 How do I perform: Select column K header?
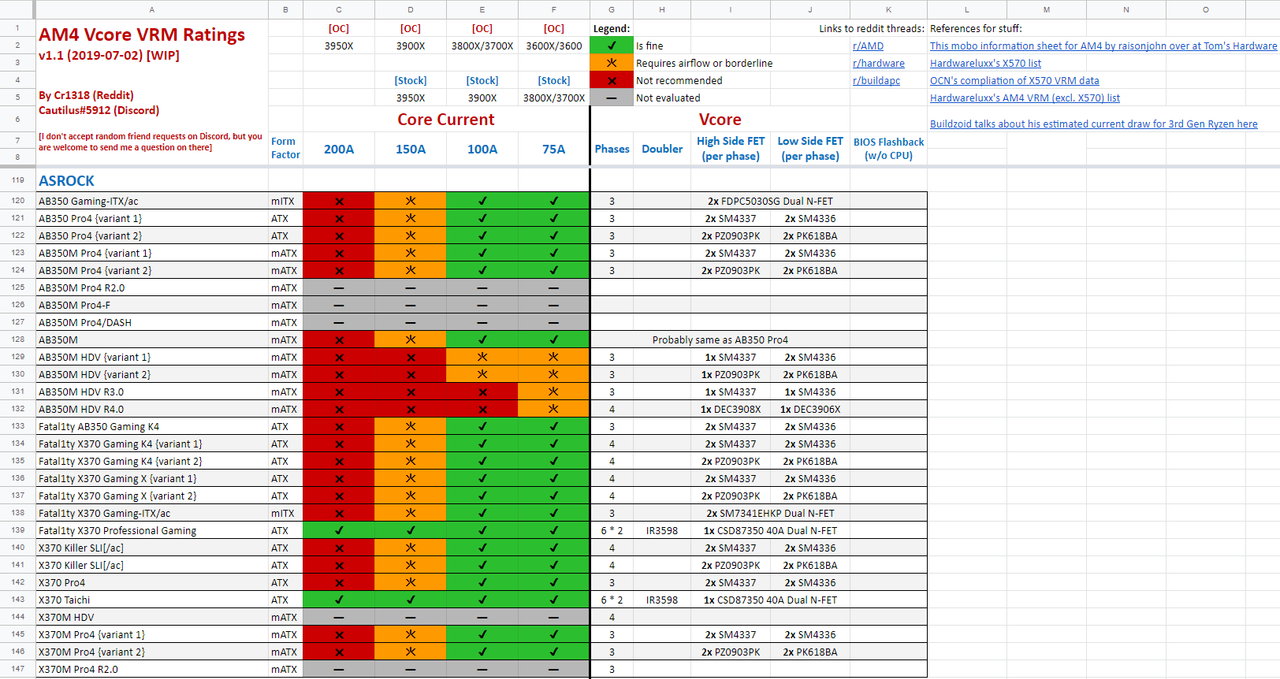coord(889,9)
